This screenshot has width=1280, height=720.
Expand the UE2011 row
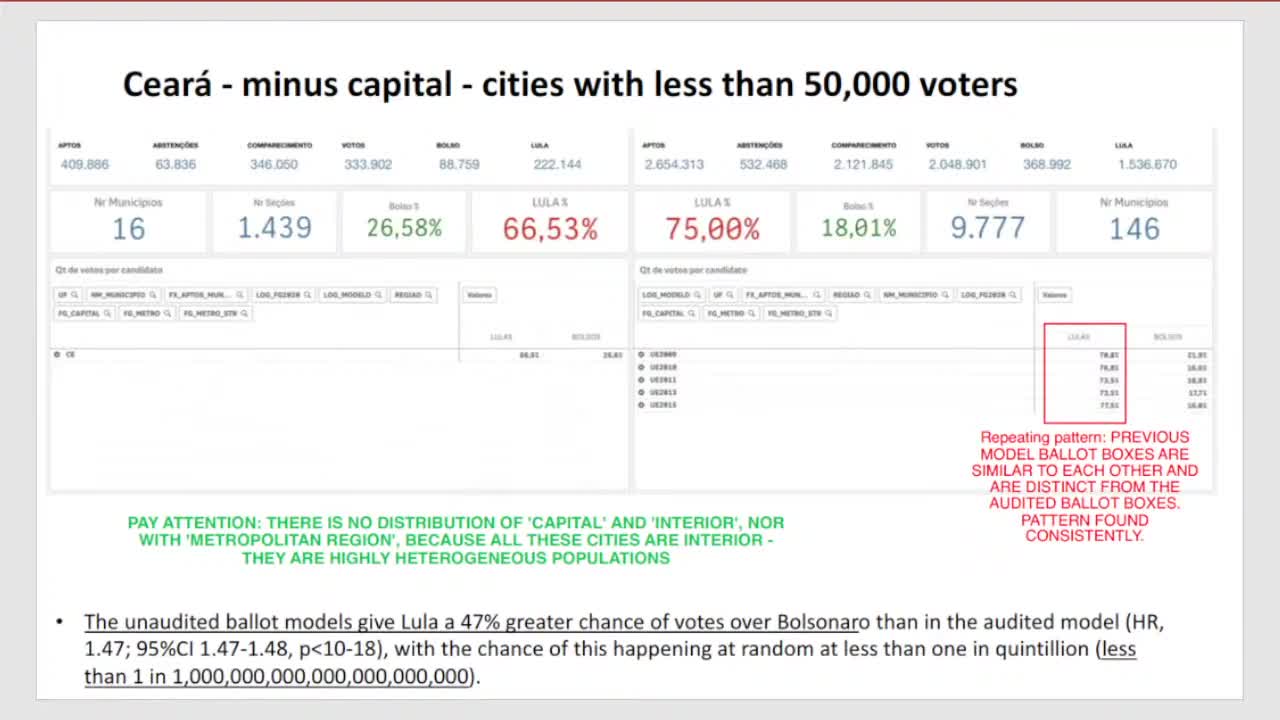(x=641, y=380)
